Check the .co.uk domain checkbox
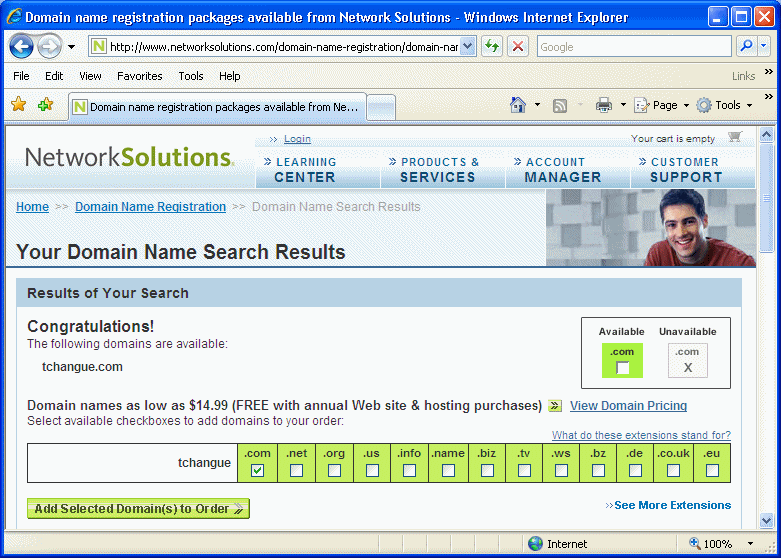Image resolution: width=781 pixels, height=558 pixels. click(x=673, y=470)
